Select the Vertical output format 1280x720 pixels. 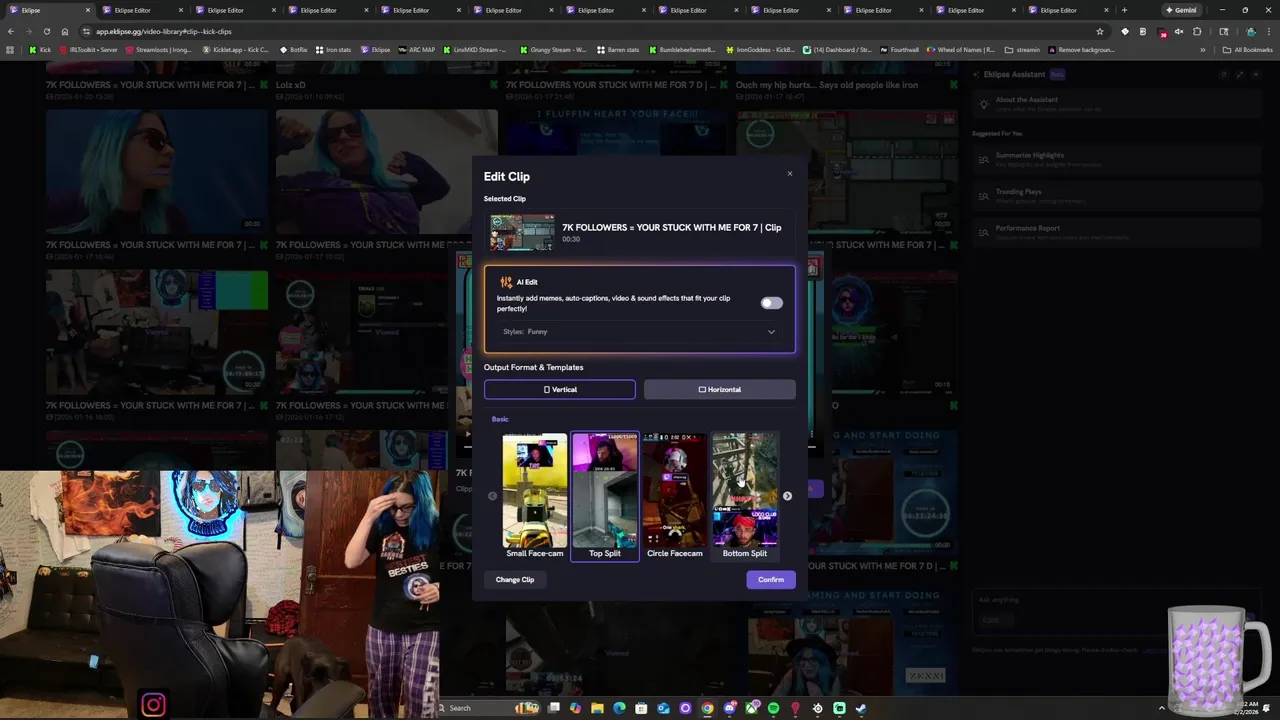pos(560,389)
